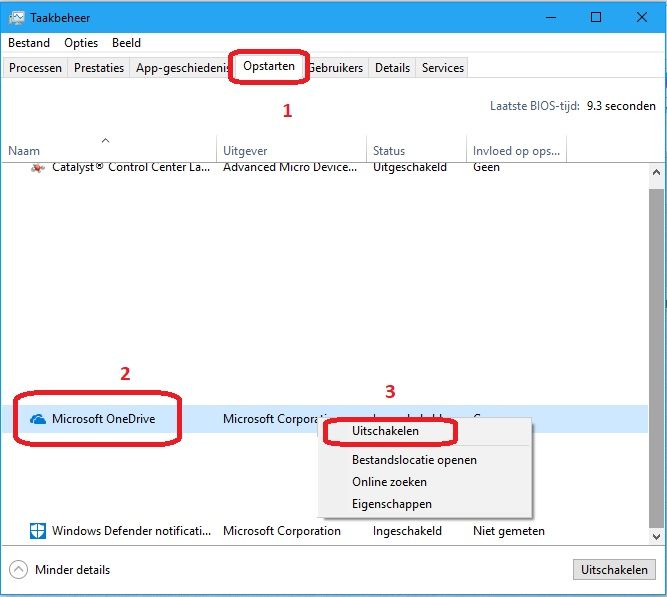Close the Taakbeheer window
This screenshot has width=667, height=597.
(x=641, y=17)
